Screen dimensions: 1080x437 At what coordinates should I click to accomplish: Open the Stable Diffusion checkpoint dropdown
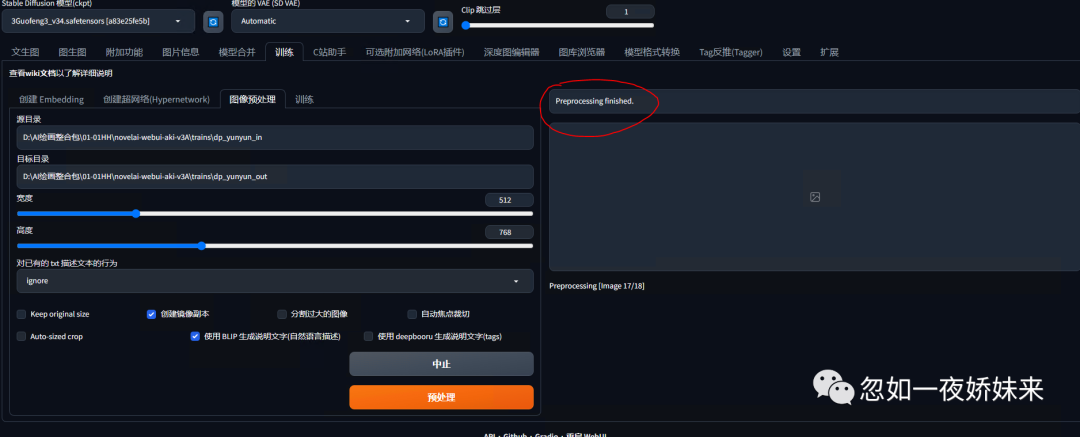pos(98,21)
